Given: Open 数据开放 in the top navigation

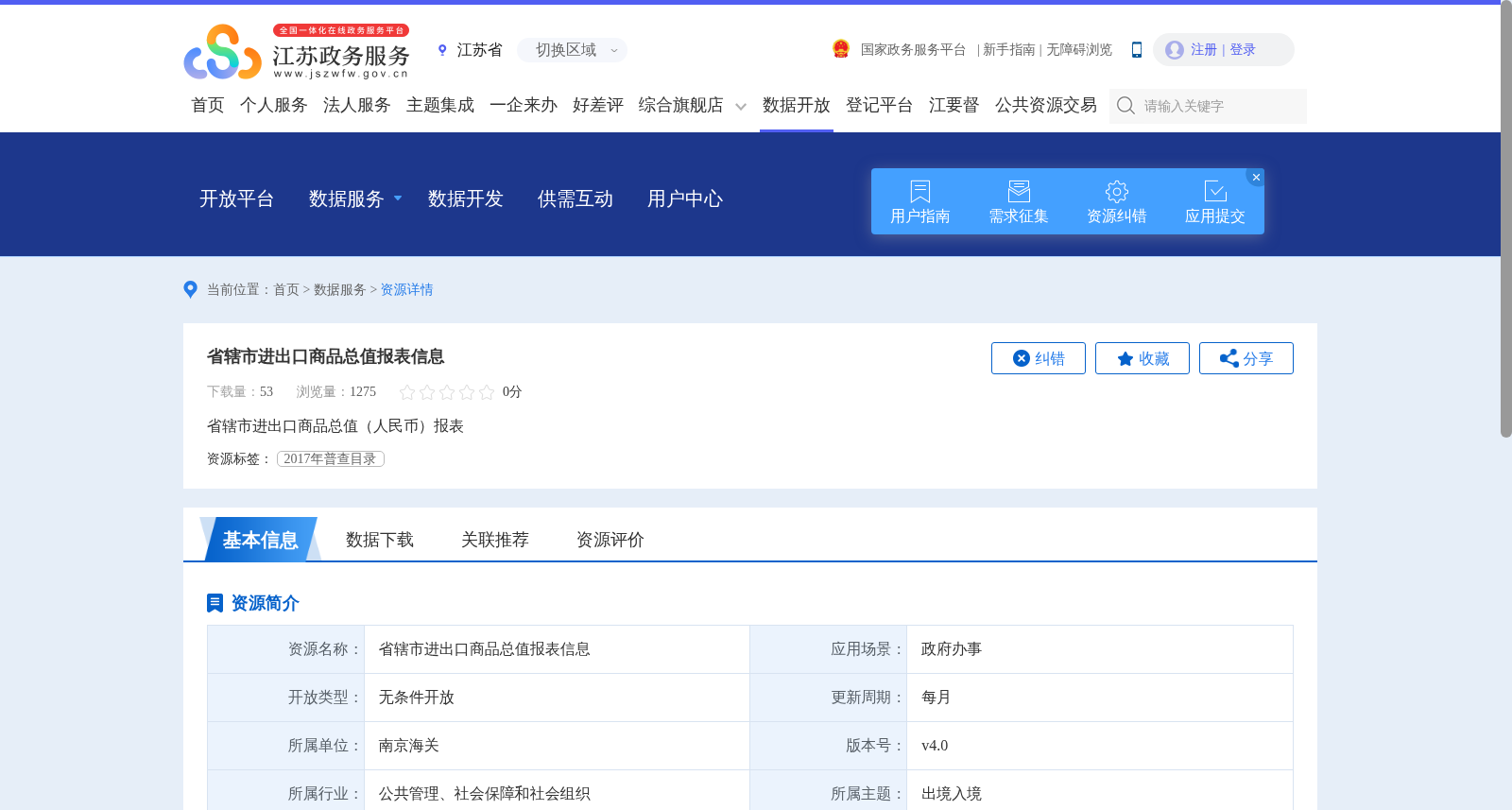Looking at the screenshot, I should pos(797,105).
